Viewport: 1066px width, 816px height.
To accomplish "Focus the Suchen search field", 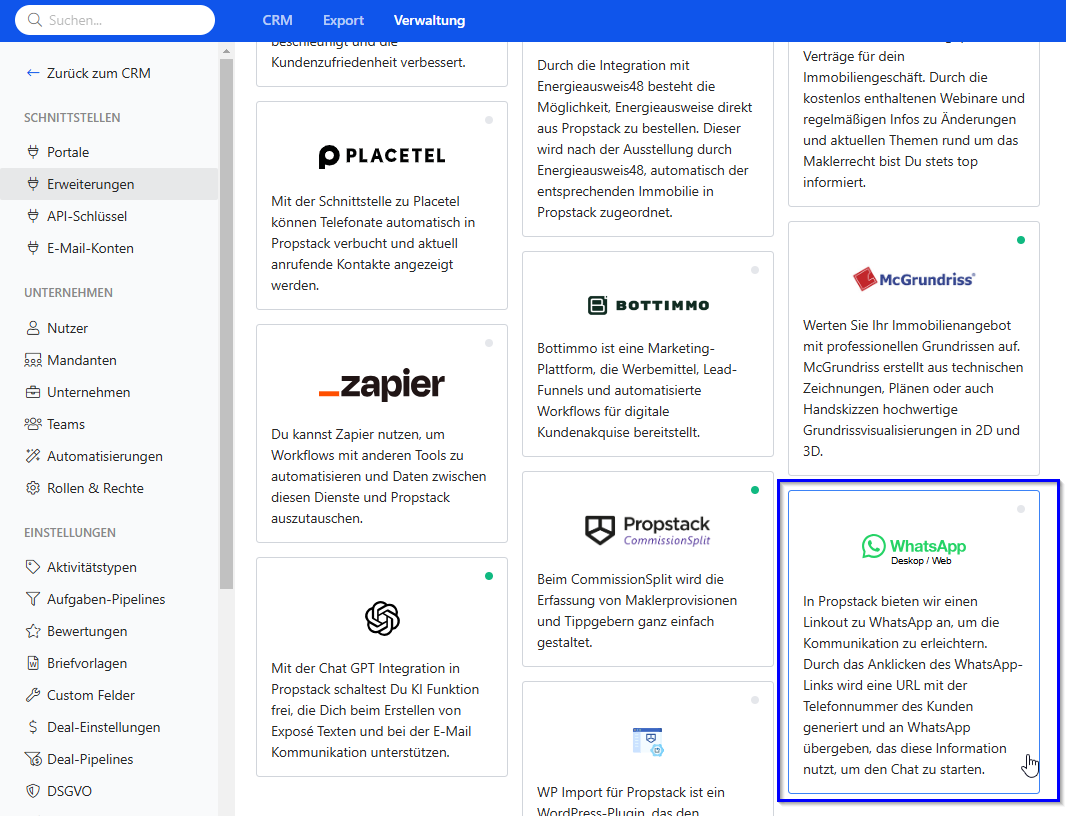I will click(120, 20).
